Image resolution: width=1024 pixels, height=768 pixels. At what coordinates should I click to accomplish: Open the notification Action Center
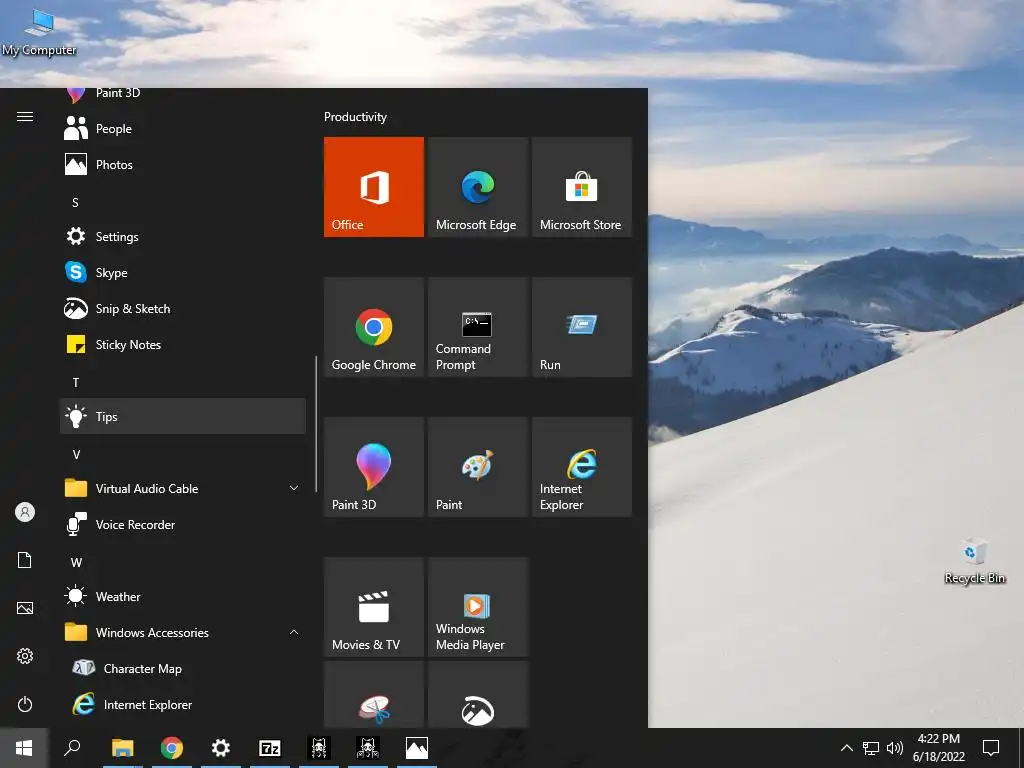click(x=991, y=748)
